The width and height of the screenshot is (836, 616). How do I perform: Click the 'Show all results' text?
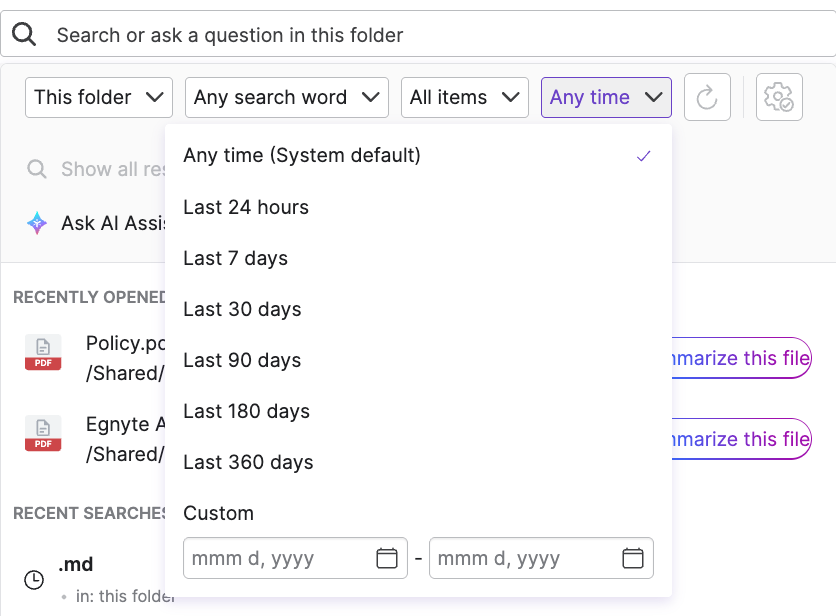(x=114, y=169)
